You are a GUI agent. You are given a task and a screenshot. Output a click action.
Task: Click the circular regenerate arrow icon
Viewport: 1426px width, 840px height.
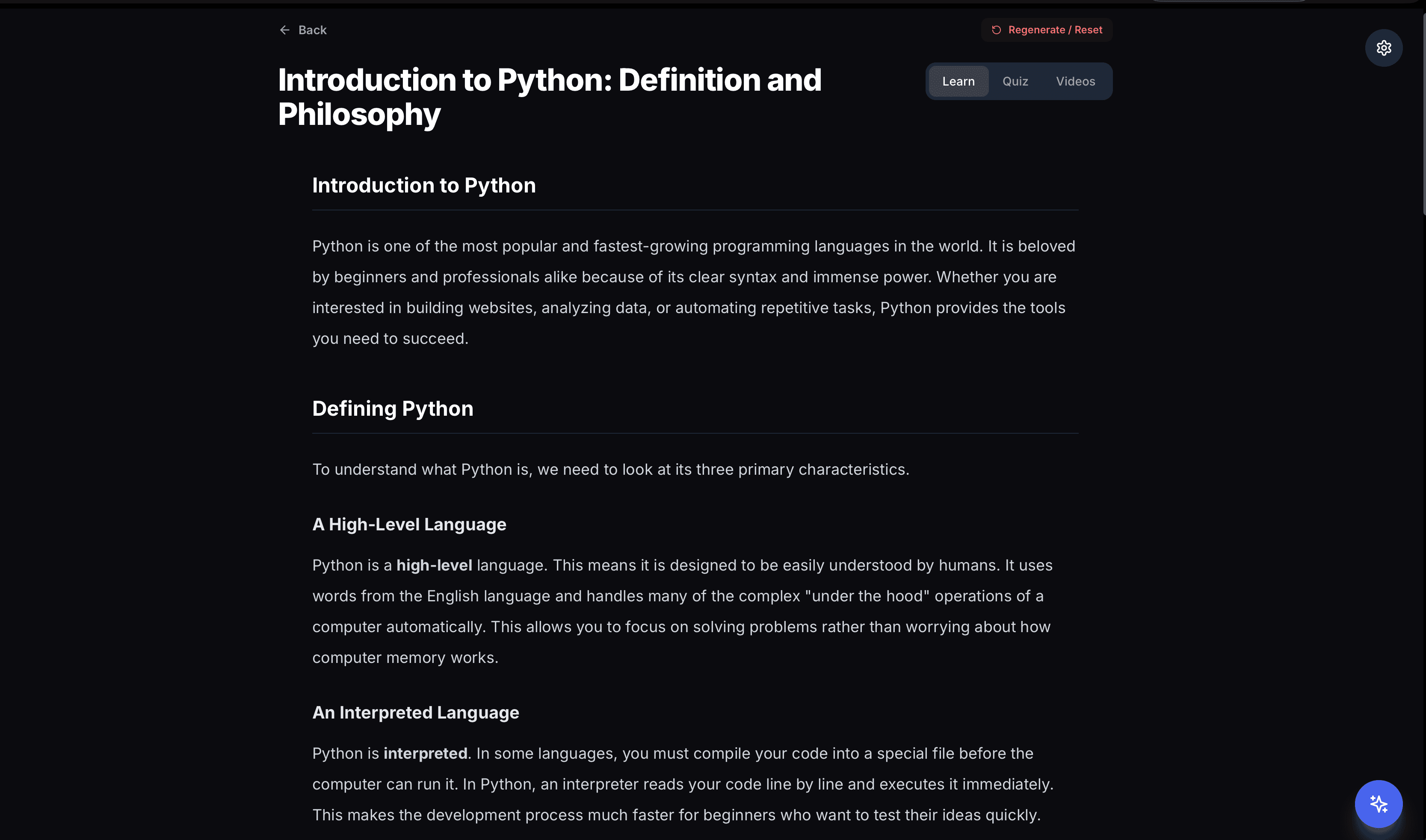tap(996, 30)
